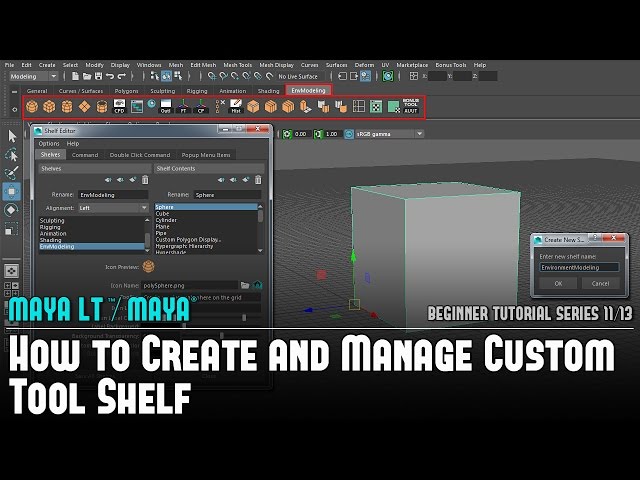
Task: Toggle viewport exposure icon beside 0.00
Action: [x=287, y=134]
